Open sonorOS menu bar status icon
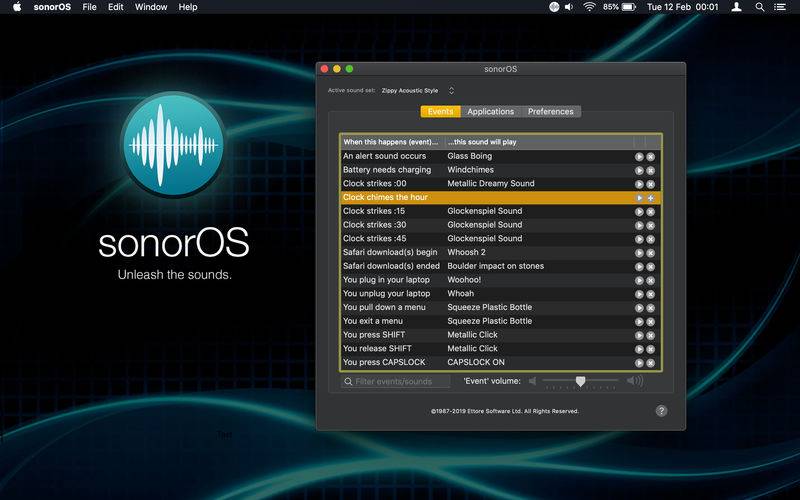The width and height of the screenshot is (800, 500). coord(554,7)
